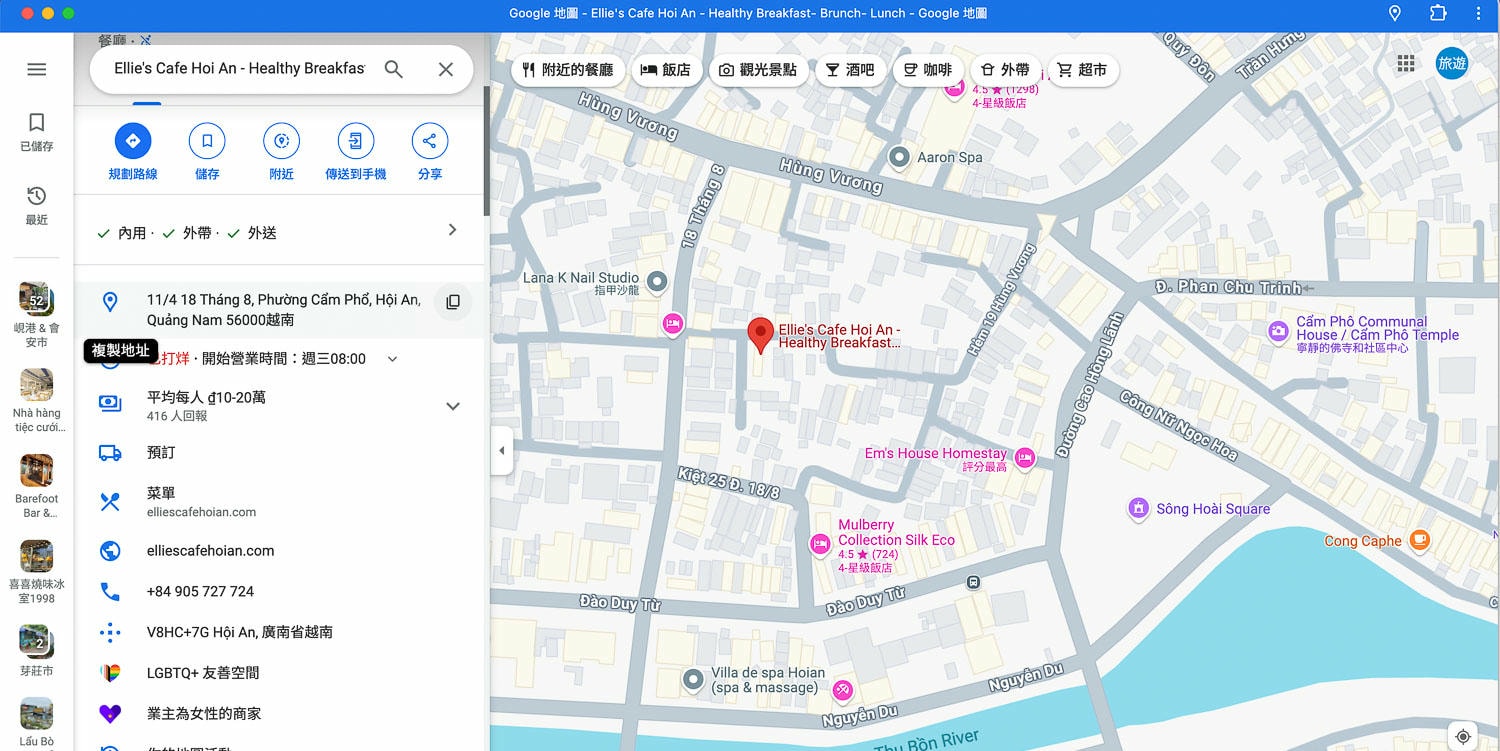The height and width of the screenshot is (751, 1500).
Task: Open the hamburger main menu
Action: 36,69
